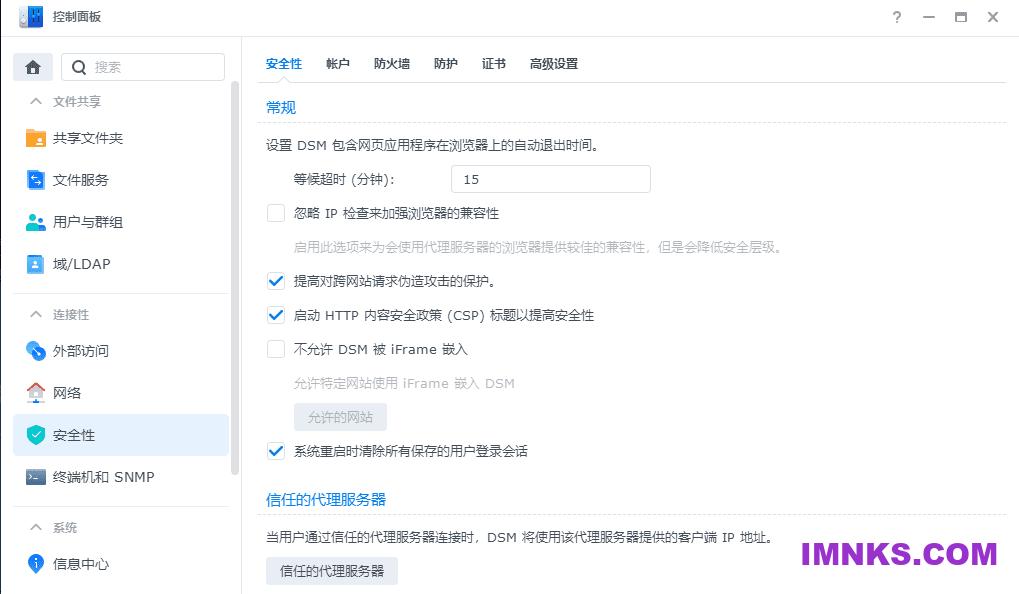Open Domain/LDAP (域/LDAP) icon
The image size is (1019, 594).
coord(36,264)
